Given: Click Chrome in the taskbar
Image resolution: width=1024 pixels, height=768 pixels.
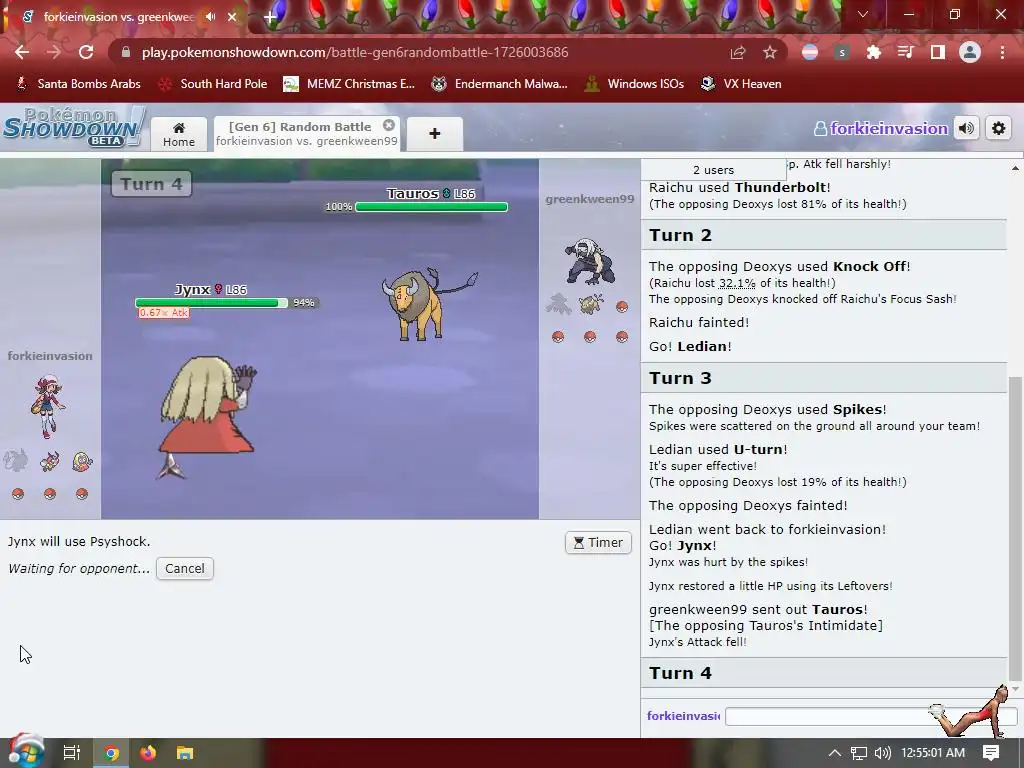Looking at the screenshot, I should (111, 753).
